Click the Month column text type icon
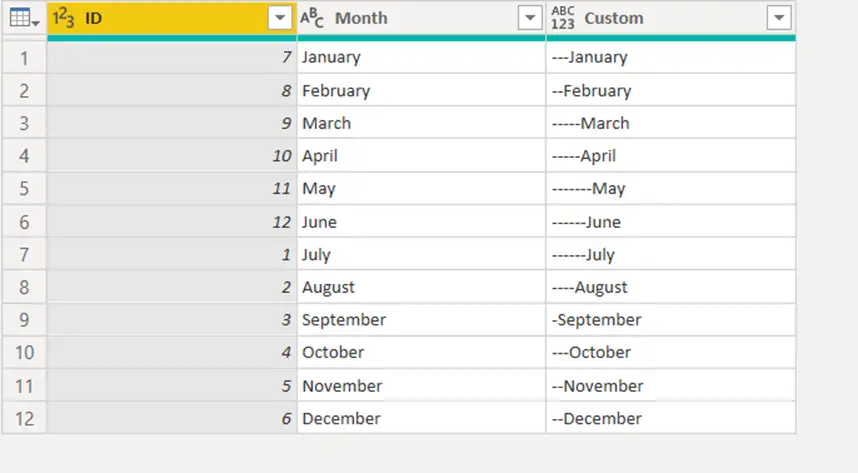Screen dimensions: 858x473 tap(312, 18)
